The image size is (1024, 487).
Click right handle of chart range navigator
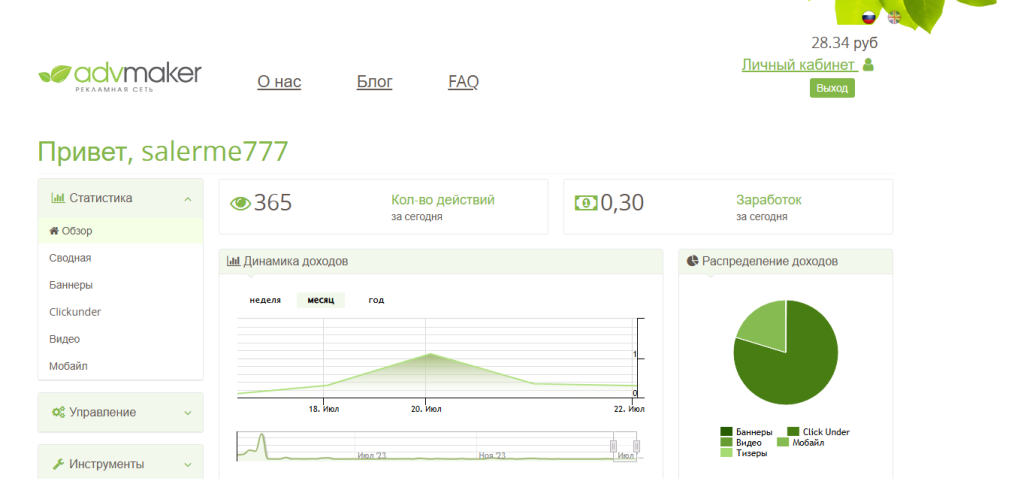tap(636, 446)
